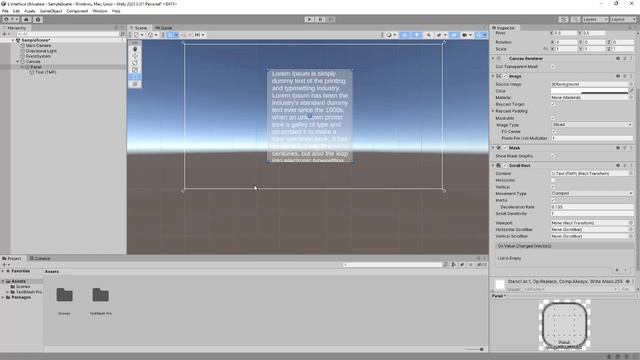The height and width of the screenshot is (360, 640).
Task: Select the Rotate tool in Scene toolbar
Action: 135,63
